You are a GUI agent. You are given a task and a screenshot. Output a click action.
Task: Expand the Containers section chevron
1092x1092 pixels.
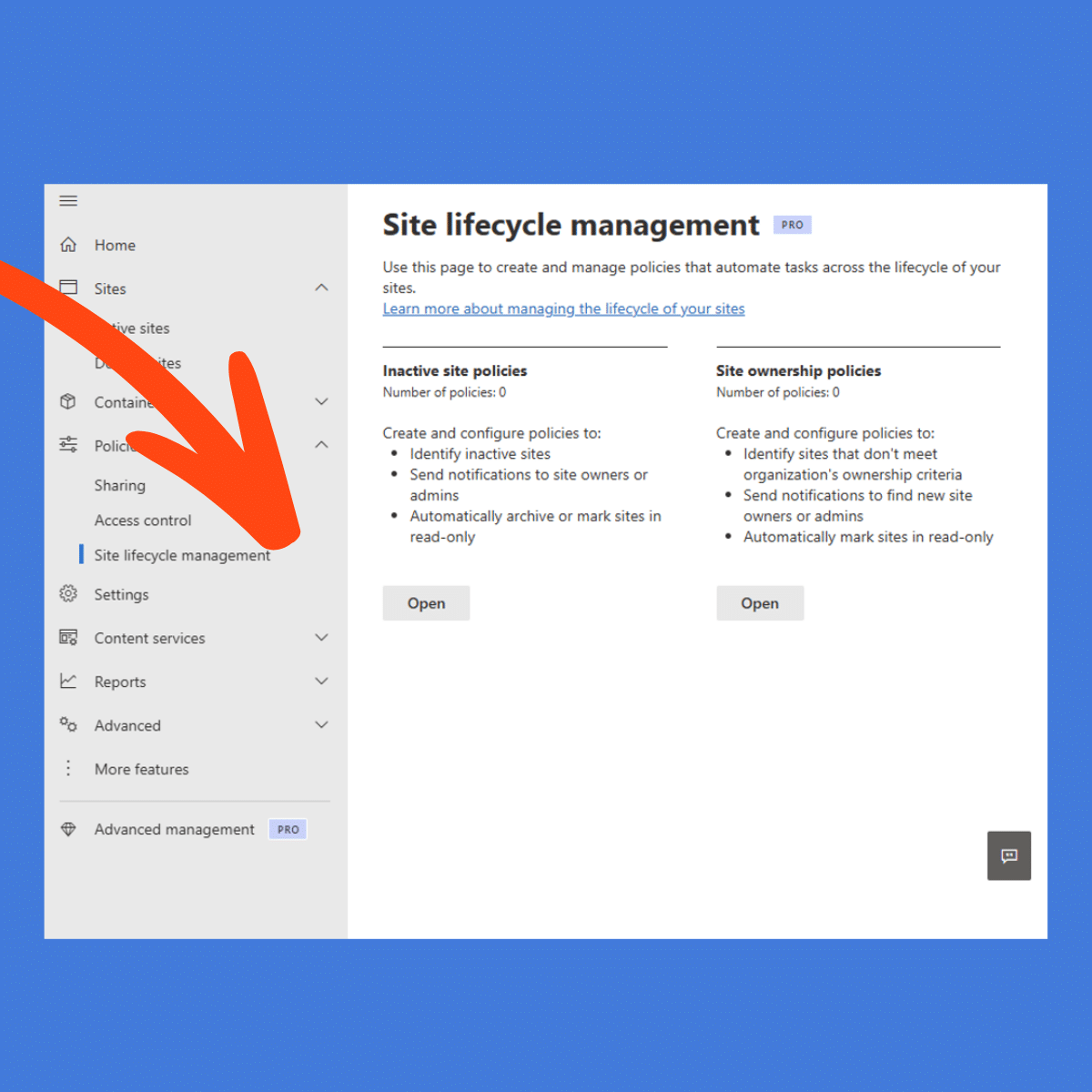(321, 401)
